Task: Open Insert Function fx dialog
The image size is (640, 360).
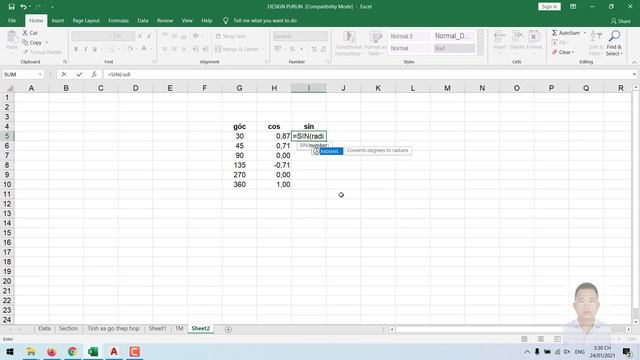Action: click(94, 74)
